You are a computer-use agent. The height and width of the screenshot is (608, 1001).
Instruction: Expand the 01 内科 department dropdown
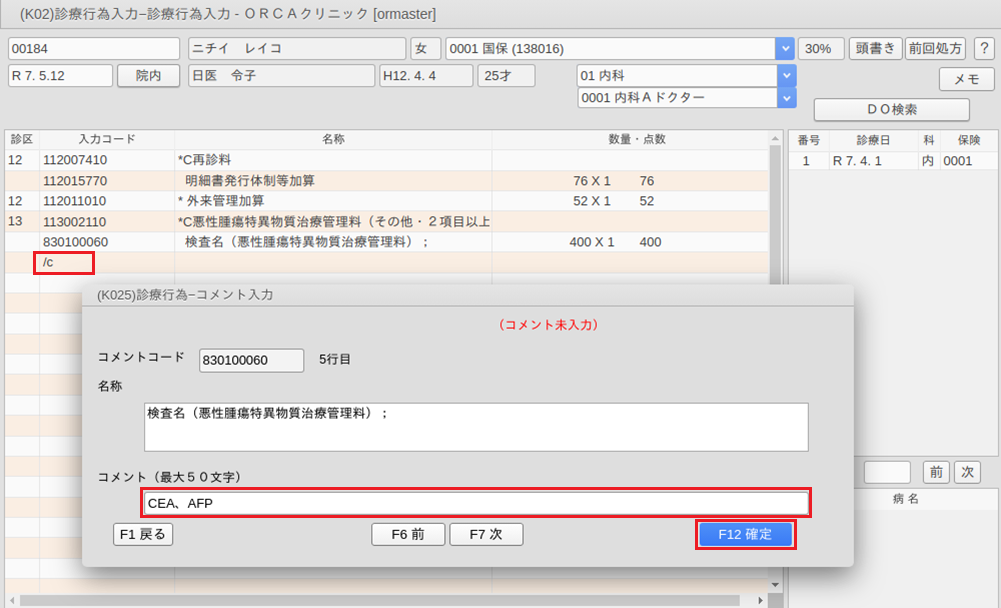[787, 76]
